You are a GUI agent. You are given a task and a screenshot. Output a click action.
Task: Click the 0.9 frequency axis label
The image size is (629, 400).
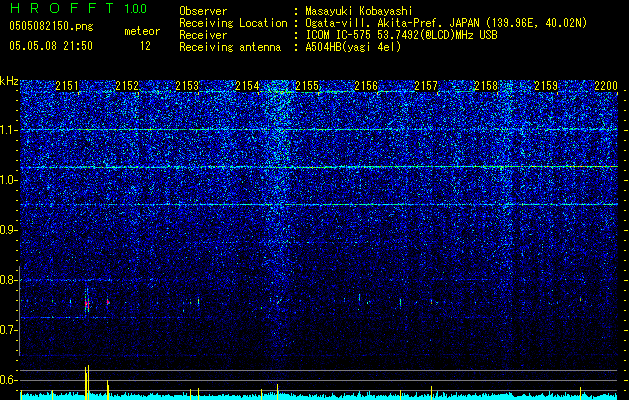pyautogui.click(x=7, y=230)
